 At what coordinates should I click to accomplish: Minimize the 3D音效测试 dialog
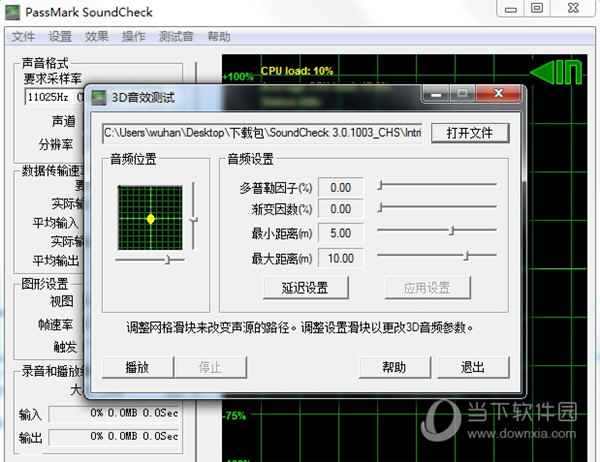pyautogui.click(x=435, y=94)
